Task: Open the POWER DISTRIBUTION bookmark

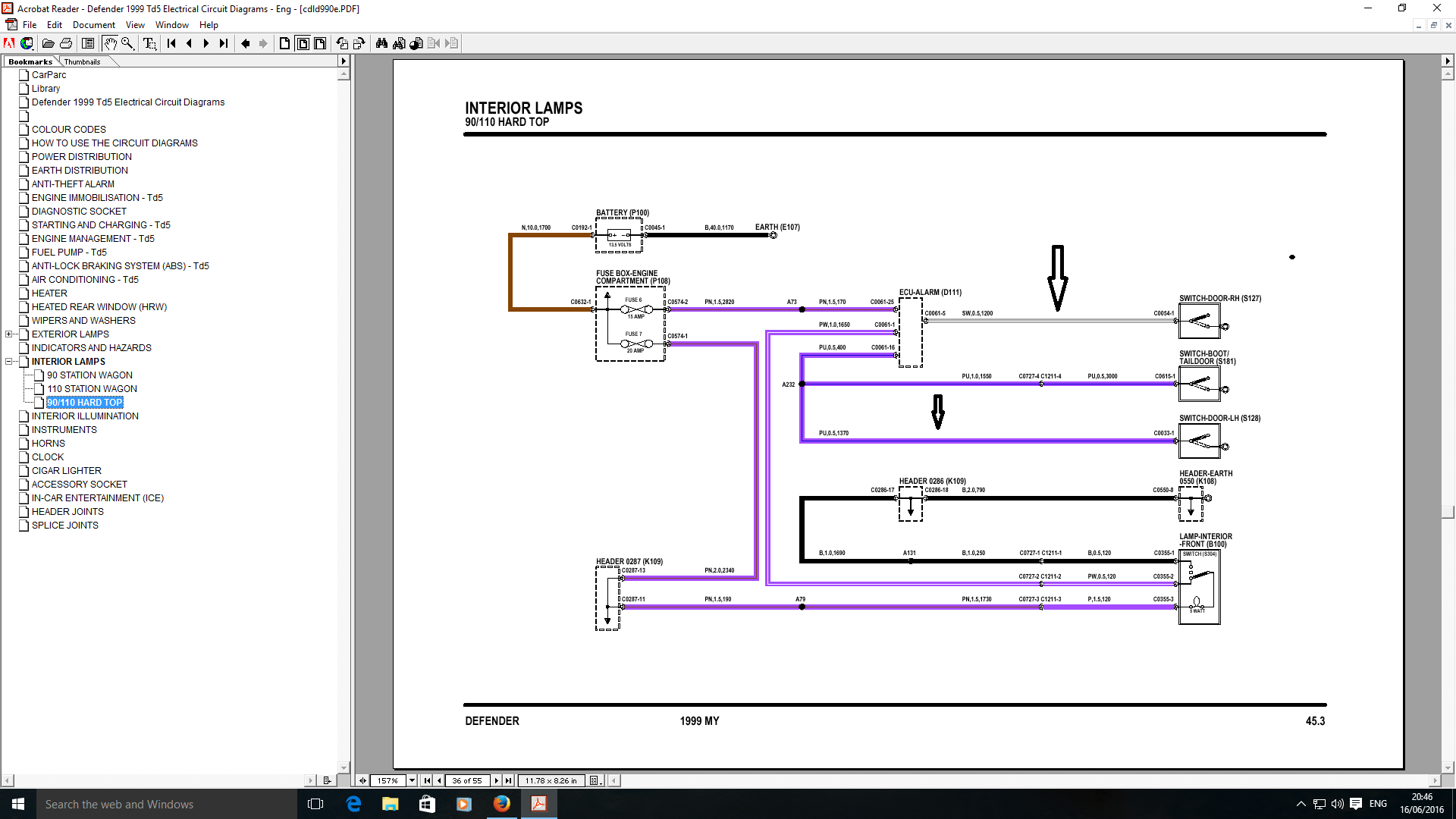Action: tap(82, 156)
